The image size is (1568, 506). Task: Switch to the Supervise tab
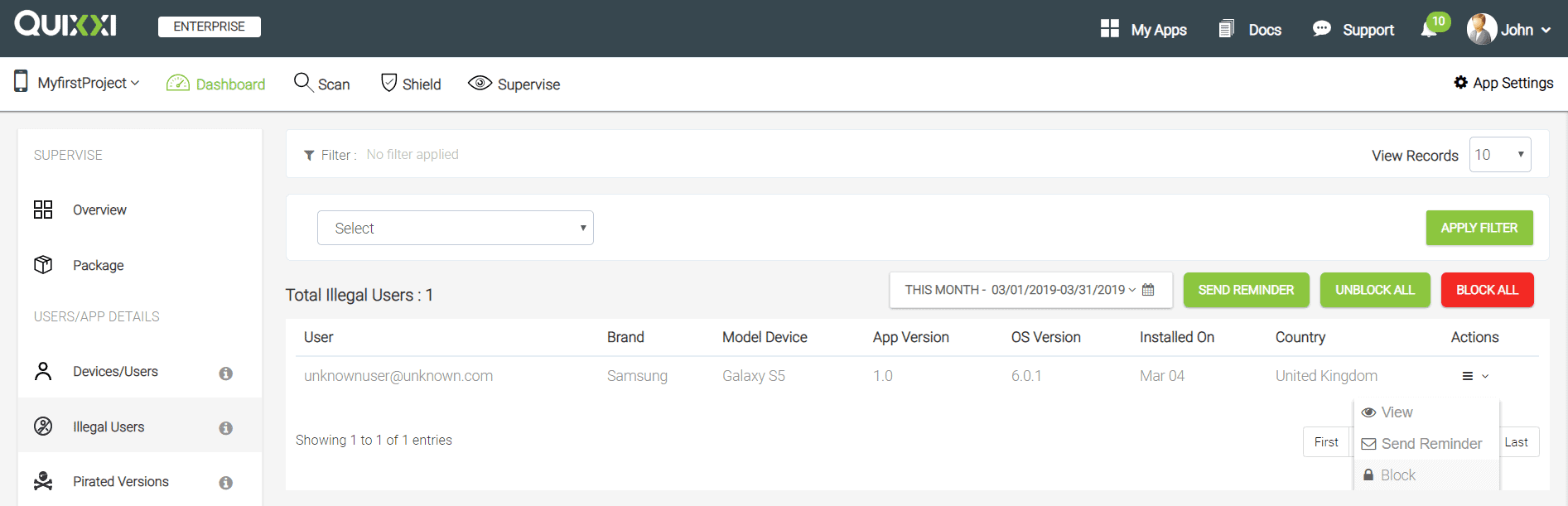pos(528,84)
